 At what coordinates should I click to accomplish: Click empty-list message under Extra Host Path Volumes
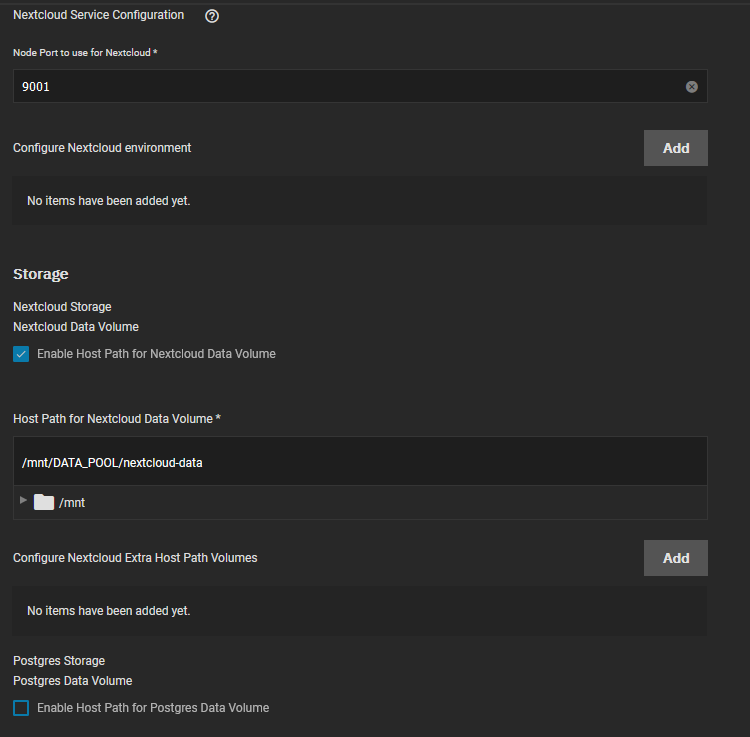pos(109,611)
